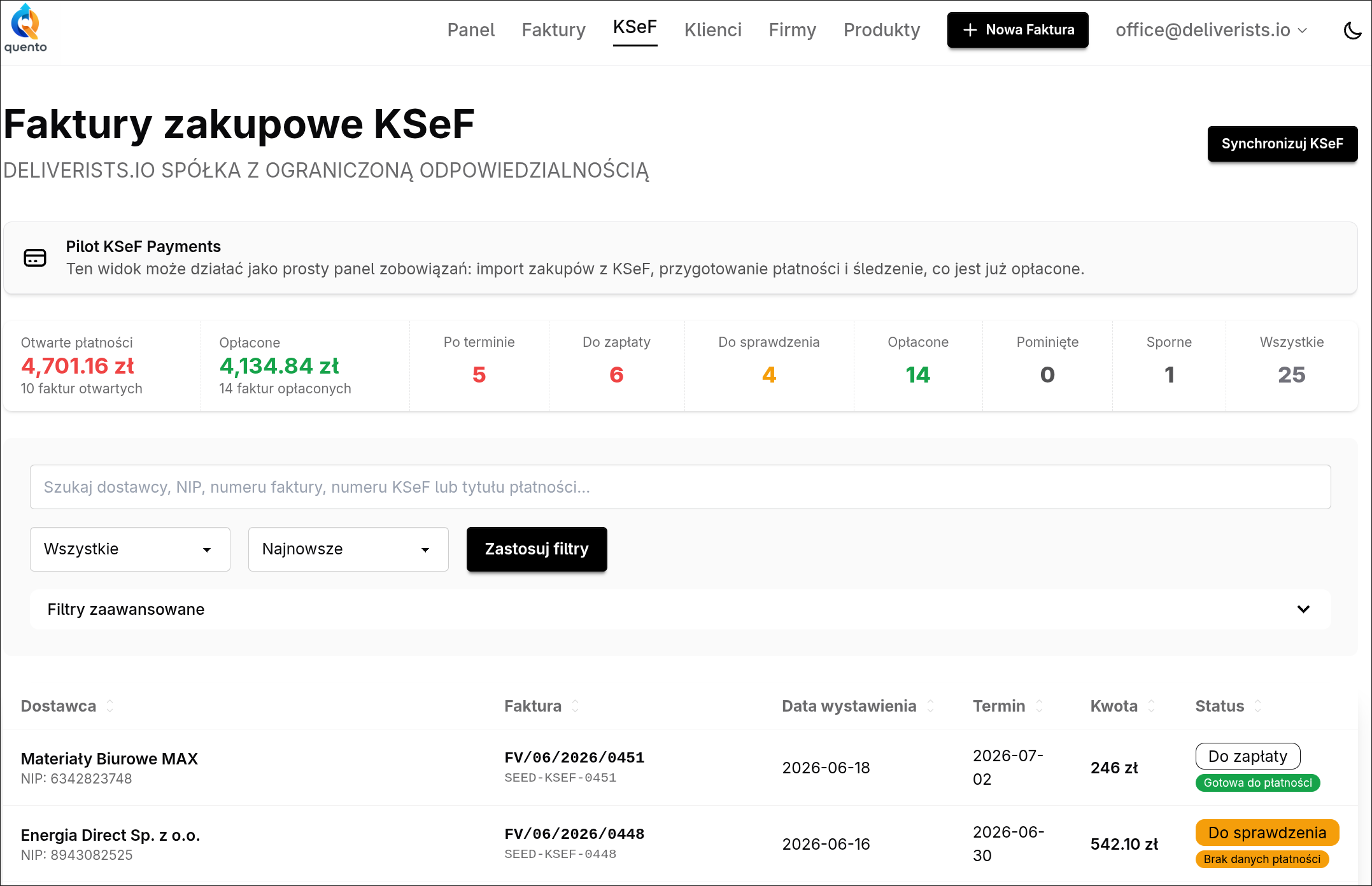Sort by Dostawca column arrows
This screenshot has height=886, width=1372.
[x=110, y=706]
